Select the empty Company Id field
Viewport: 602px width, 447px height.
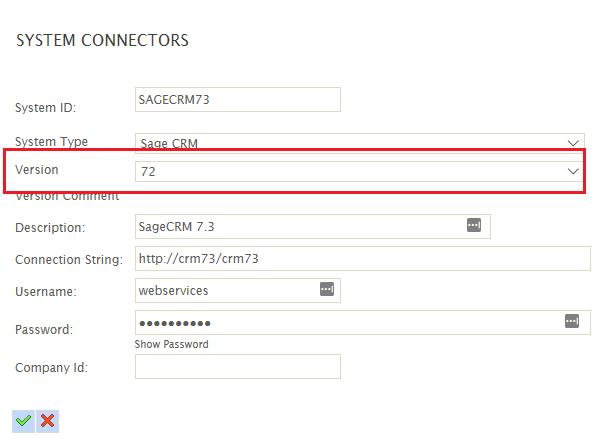pyautogui.click(x=238, y=366)
